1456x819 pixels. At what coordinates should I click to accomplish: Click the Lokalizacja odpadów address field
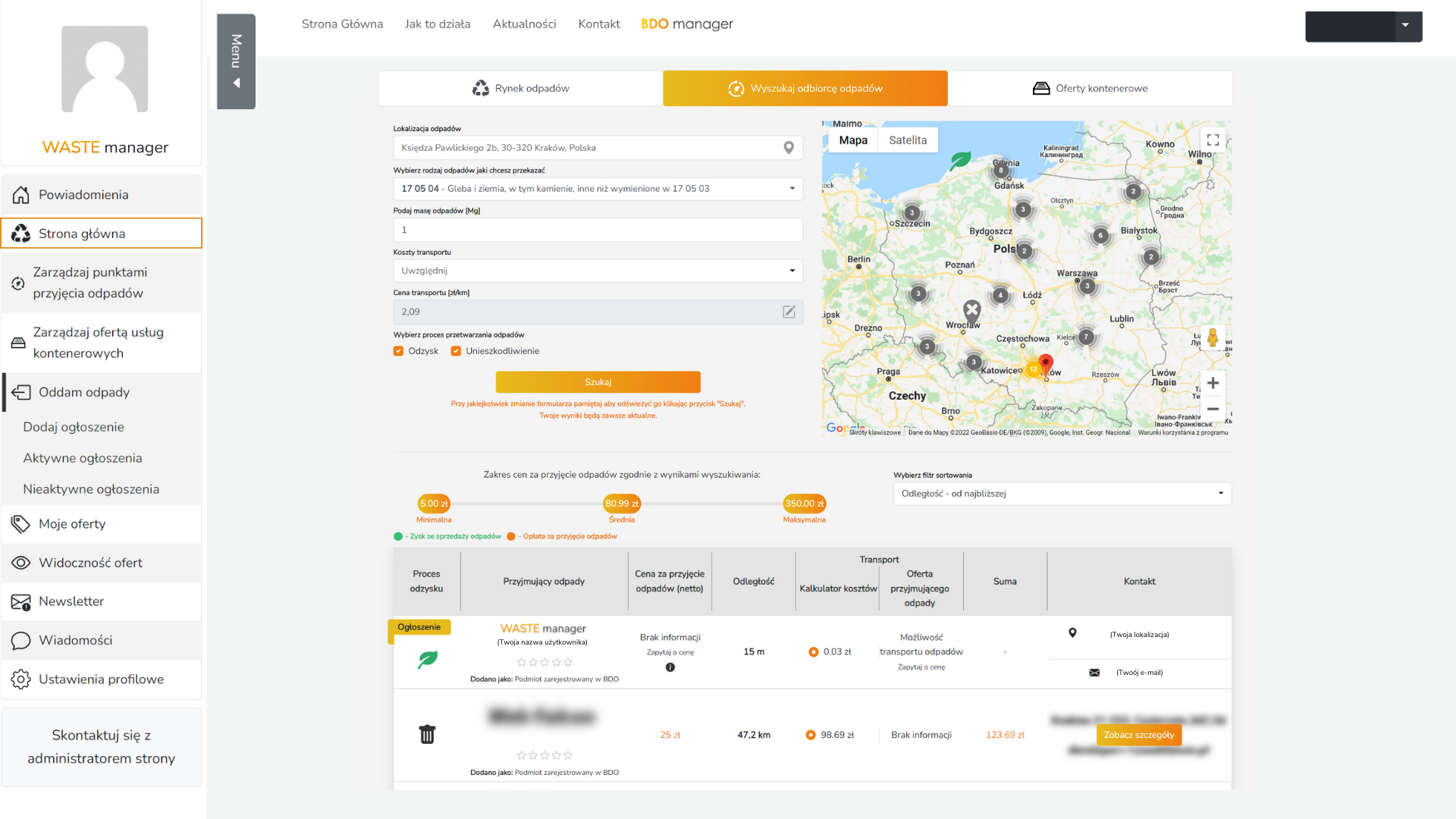(598, 148)
